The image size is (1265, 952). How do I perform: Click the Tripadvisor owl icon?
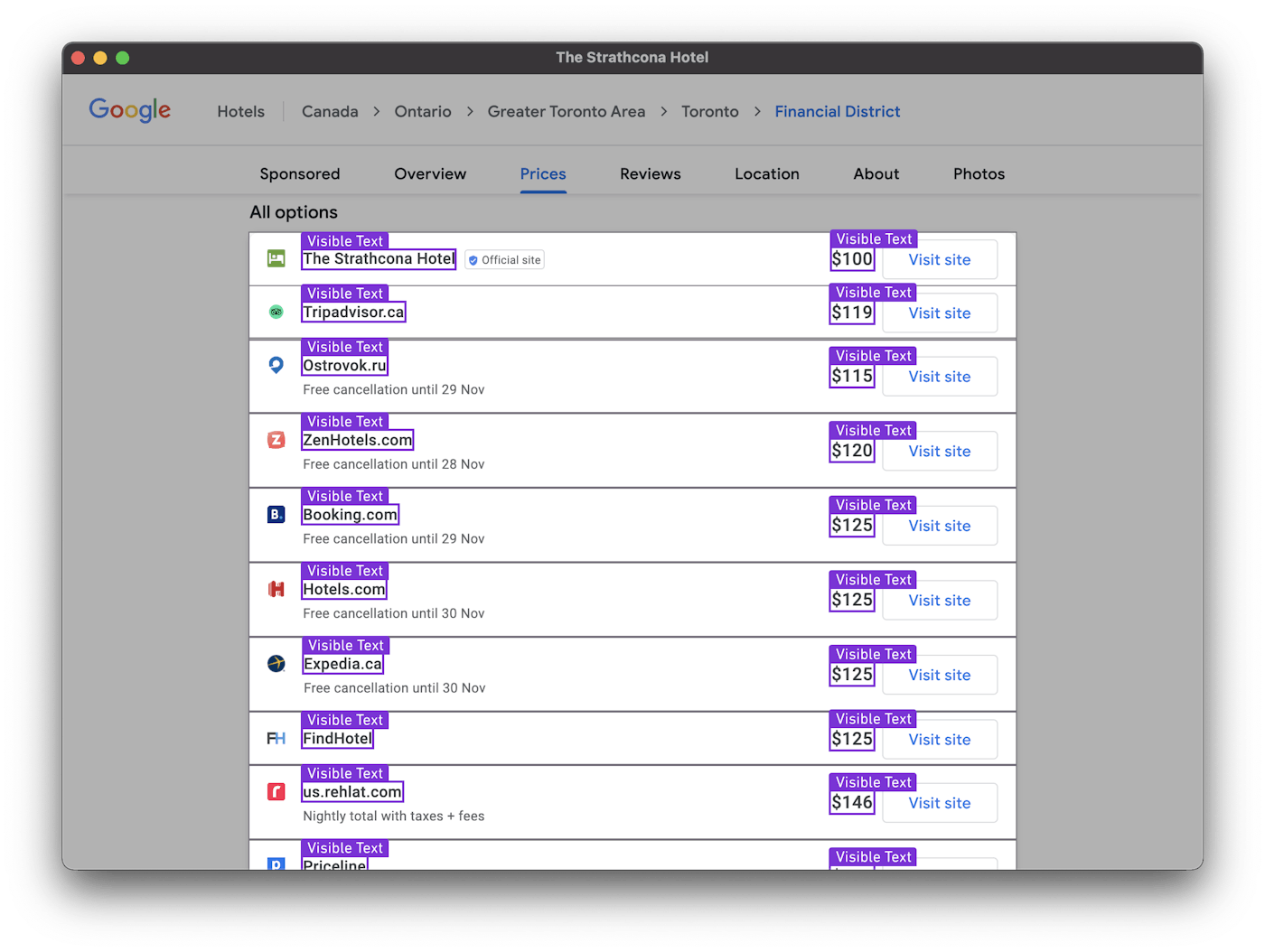[x=276, y=313]
